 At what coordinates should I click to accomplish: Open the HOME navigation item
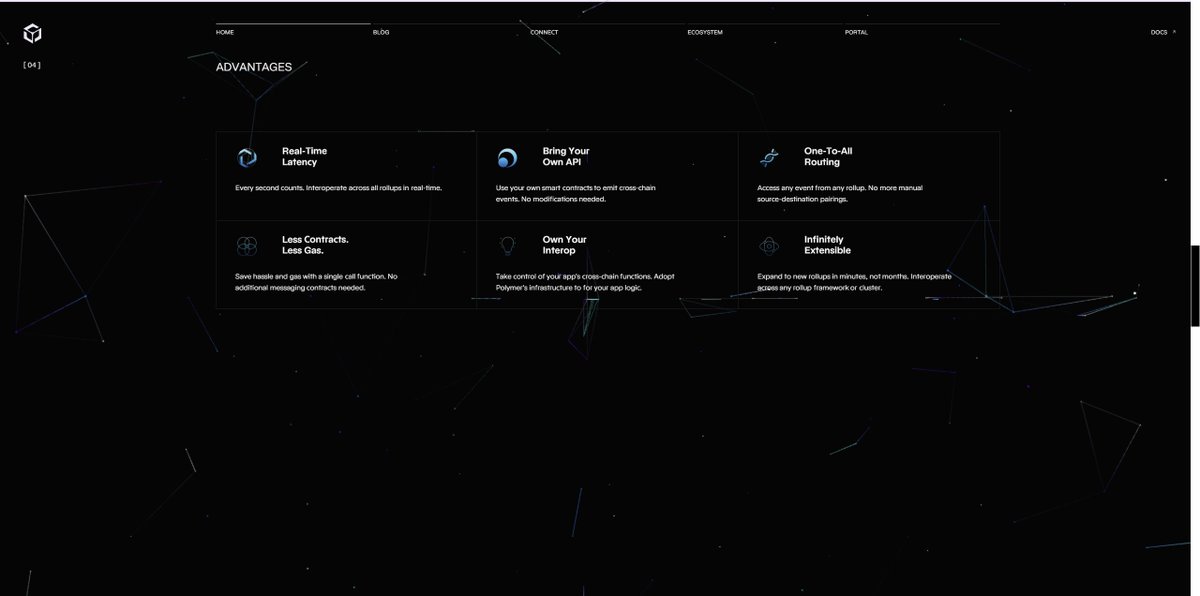[223, 31]
